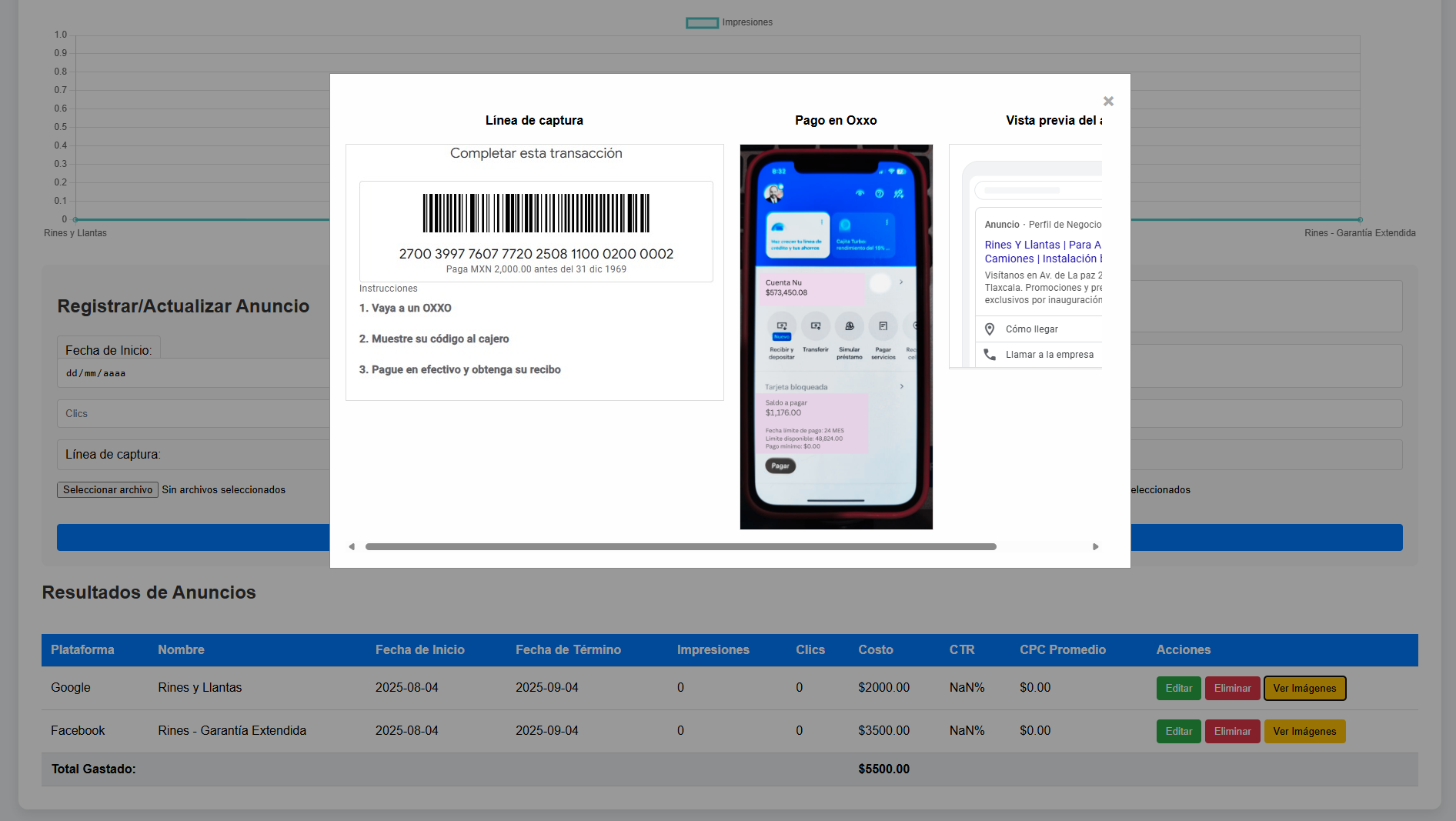The width and height of the screenshot is (1456, 821).
Task: Open the Vista previa ad preview image
Action: (x=1026, y=256)
